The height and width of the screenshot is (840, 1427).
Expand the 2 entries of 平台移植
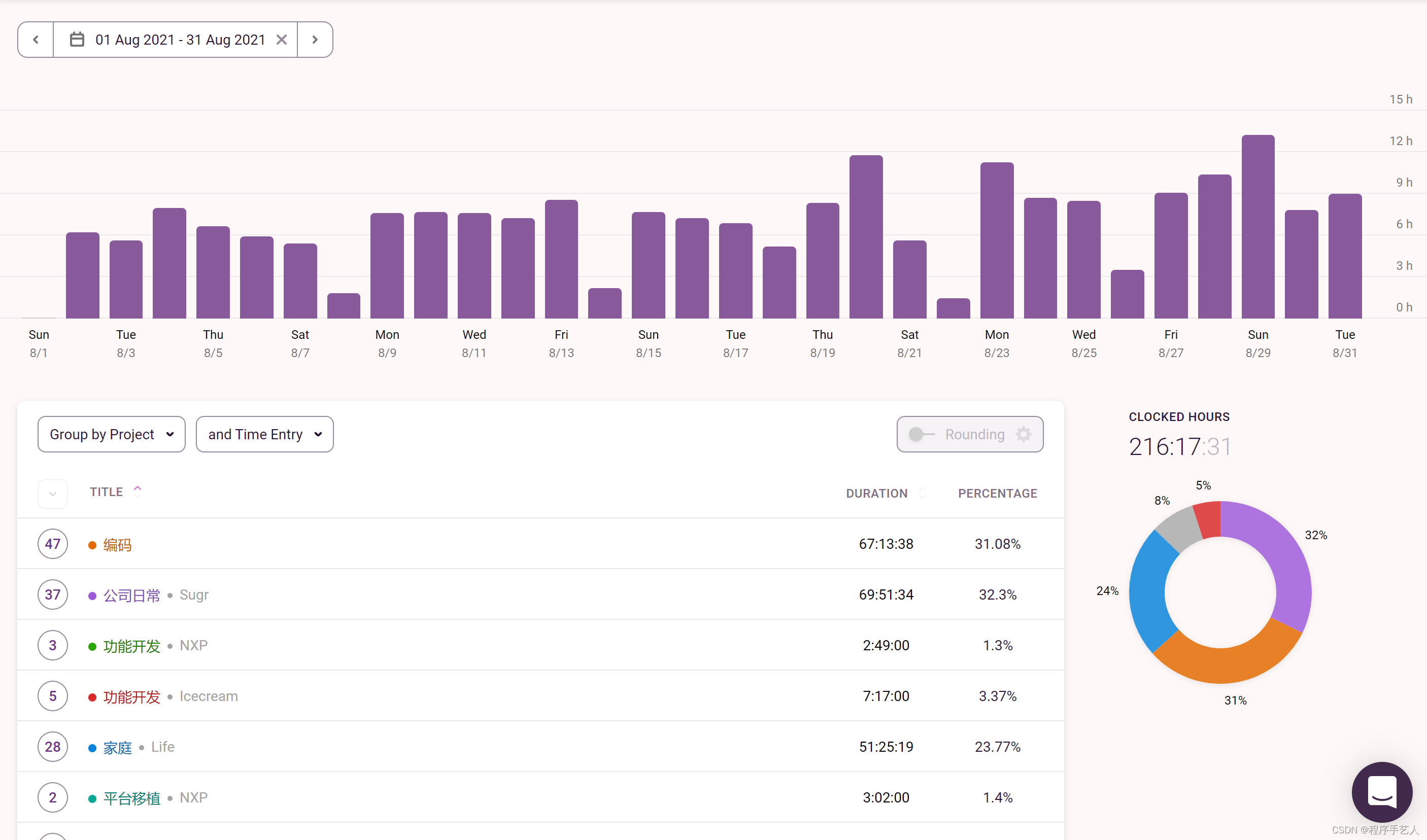pyautogui.click(x=53, y=797)
